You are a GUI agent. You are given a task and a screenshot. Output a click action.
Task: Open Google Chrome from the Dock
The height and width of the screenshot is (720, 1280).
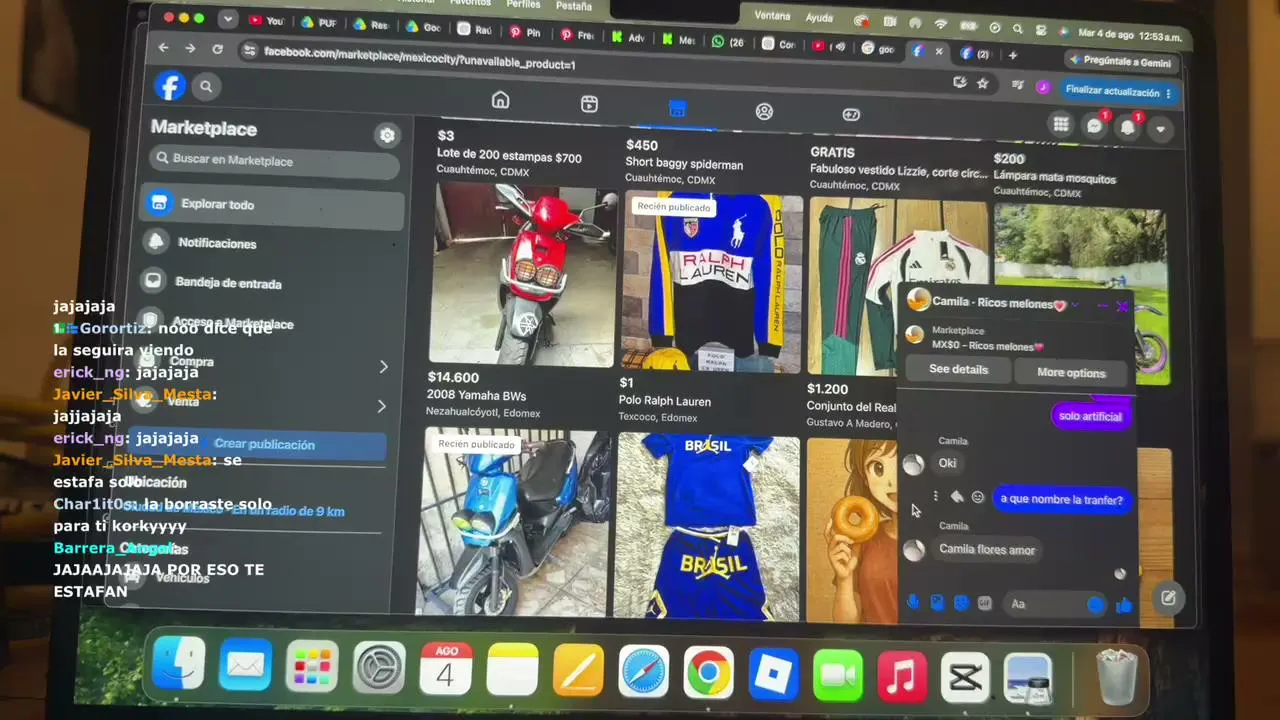[708, 672]
